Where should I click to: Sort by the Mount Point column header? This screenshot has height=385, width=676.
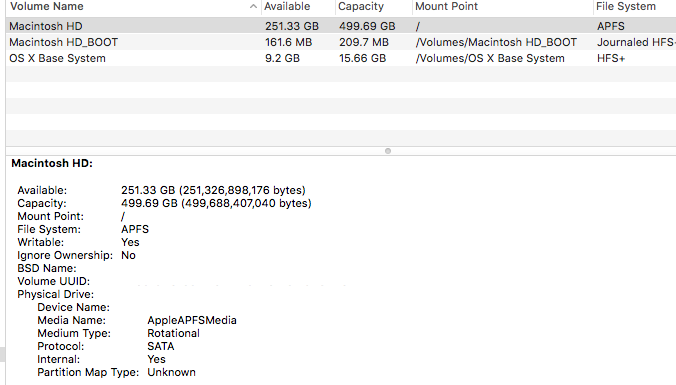coord(447,6)
